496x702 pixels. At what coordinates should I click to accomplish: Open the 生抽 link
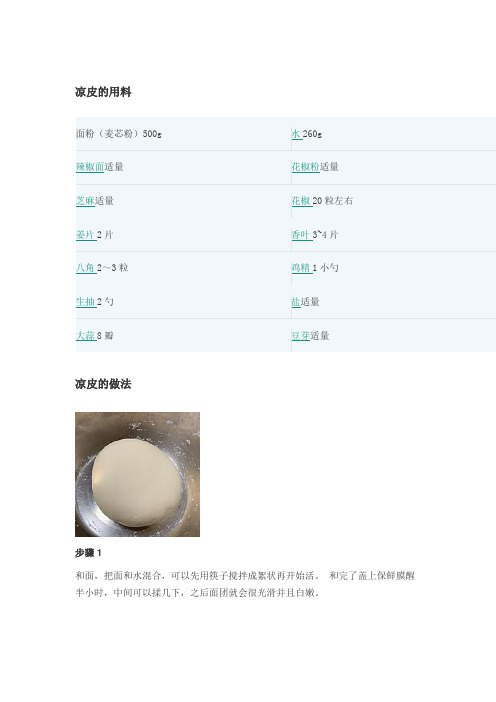coord(86,302)
